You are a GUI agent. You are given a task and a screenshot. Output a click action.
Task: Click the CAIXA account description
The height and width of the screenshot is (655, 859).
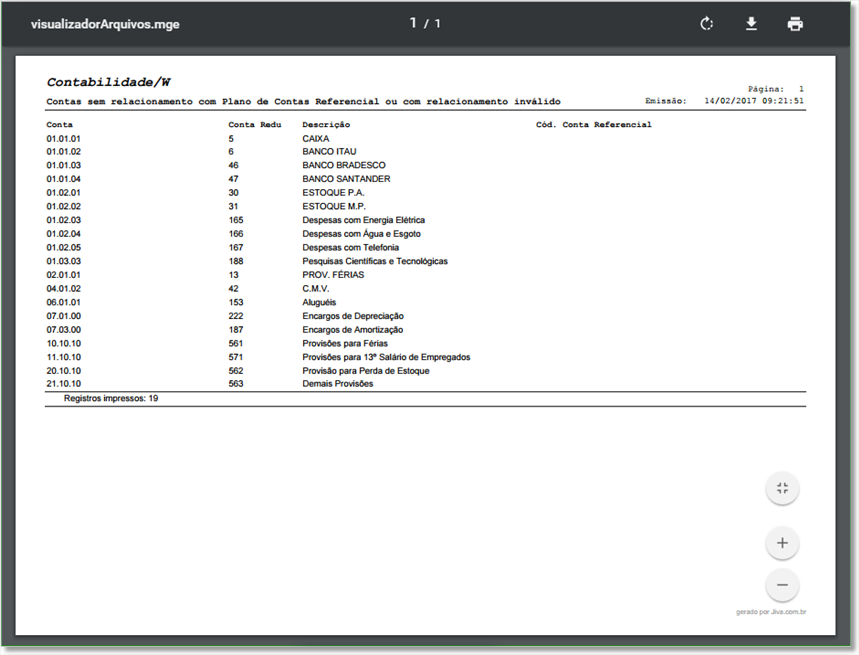click(316, 139)
